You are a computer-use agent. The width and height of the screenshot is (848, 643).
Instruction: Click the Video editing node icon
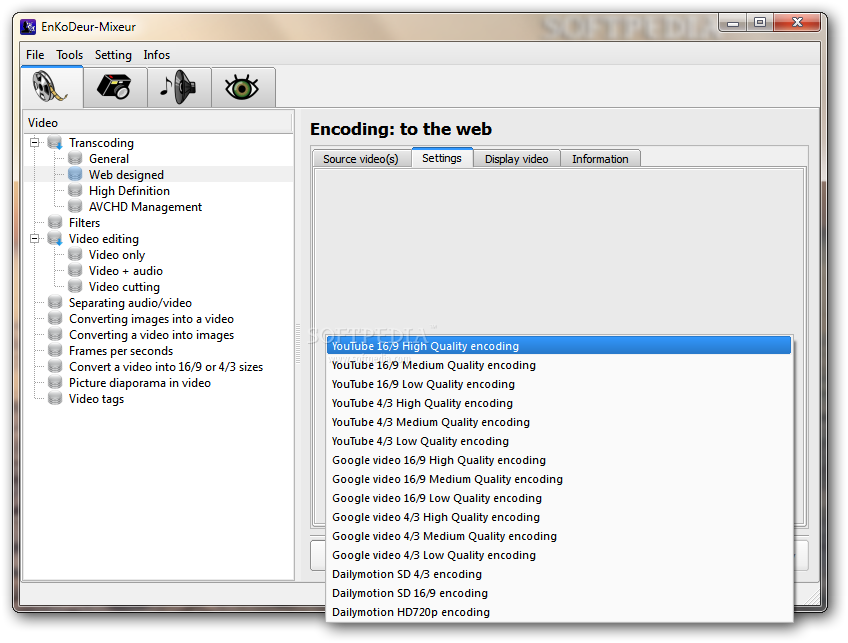coord(55,238)
